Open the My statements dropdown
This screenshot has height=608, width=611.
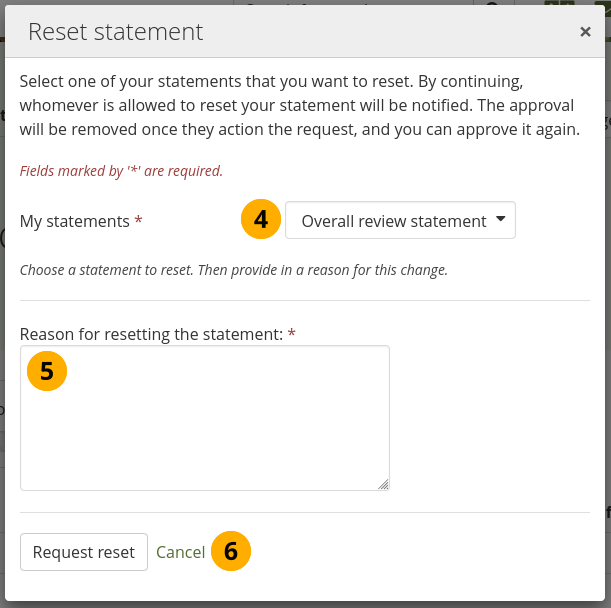tap(393, 221)
